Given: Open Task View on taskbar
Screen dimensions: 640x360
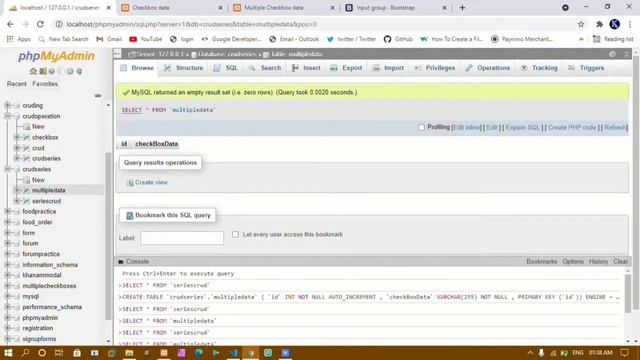Looking at the screenshot, I should tap(59, 353).
